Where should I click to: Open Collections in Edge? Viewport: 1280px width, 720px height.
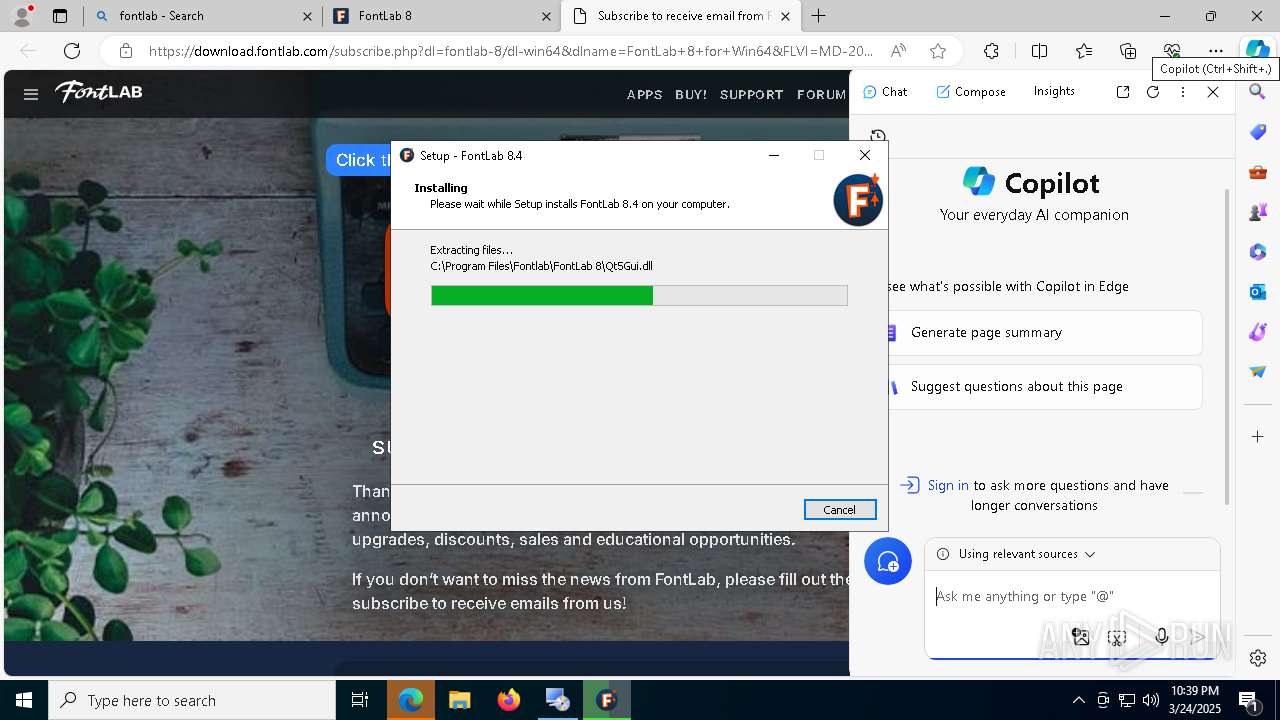coord(1128,51)
